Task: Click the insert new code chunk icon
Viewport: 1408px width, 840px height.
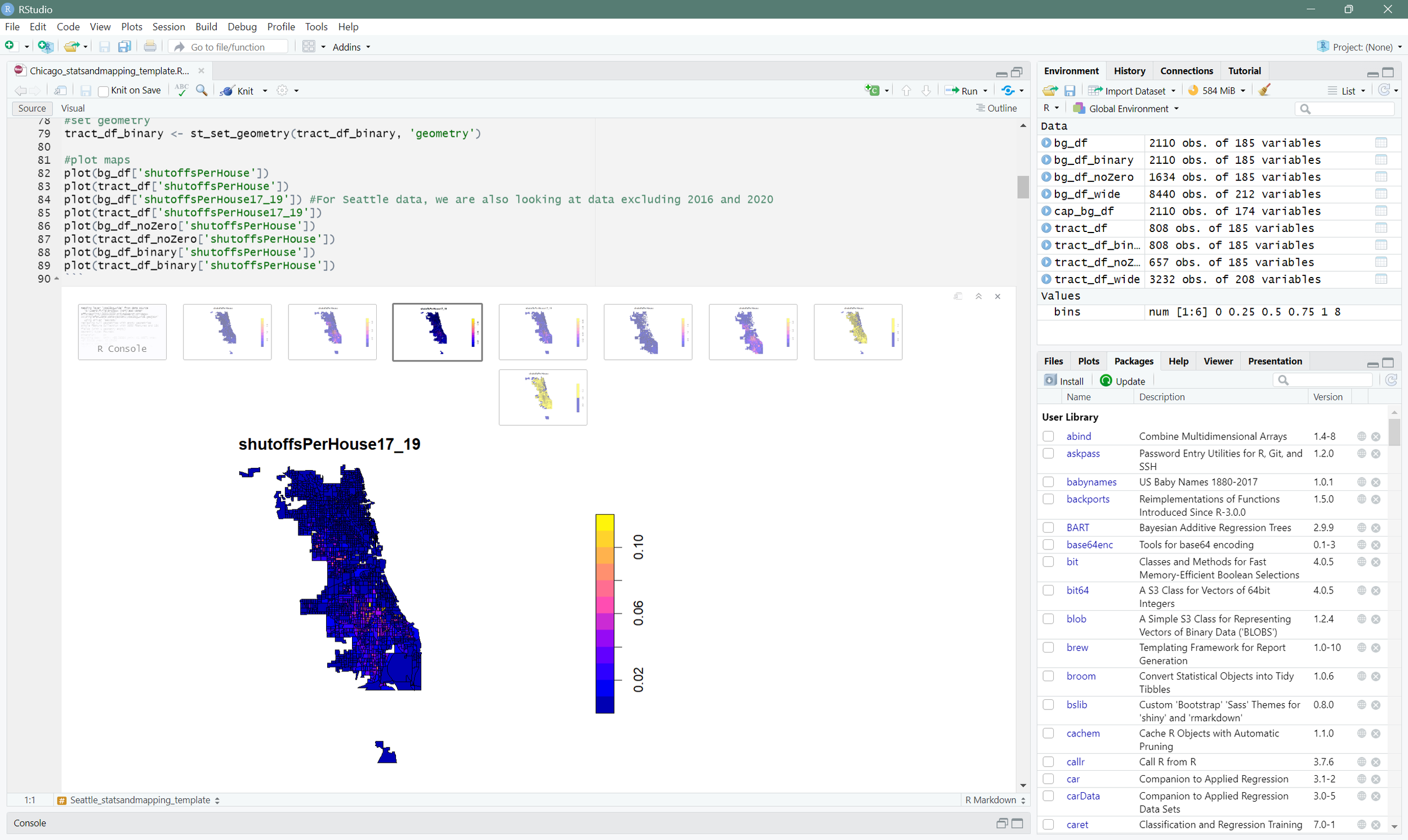Action: point(872,91)
